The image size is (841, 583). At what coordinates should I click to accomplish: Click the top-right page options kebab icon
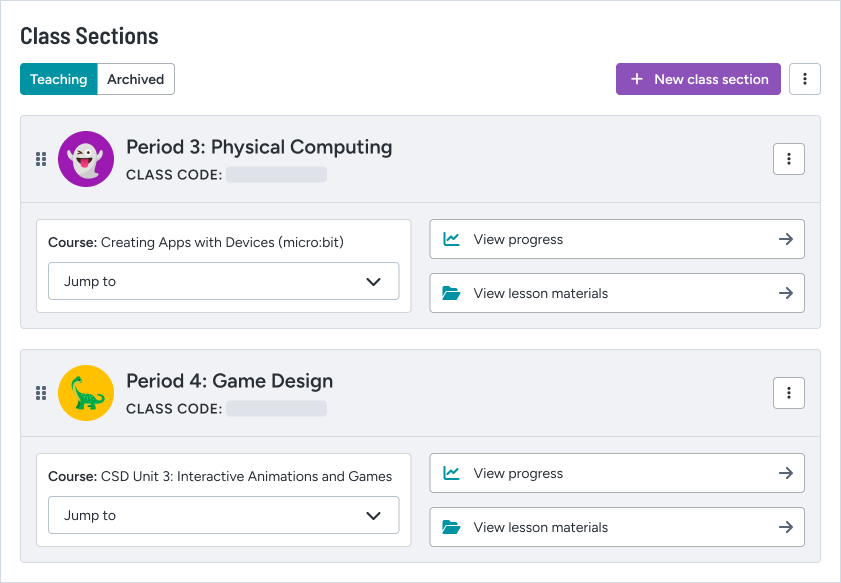pyautogui.click(x=805, y=79)
